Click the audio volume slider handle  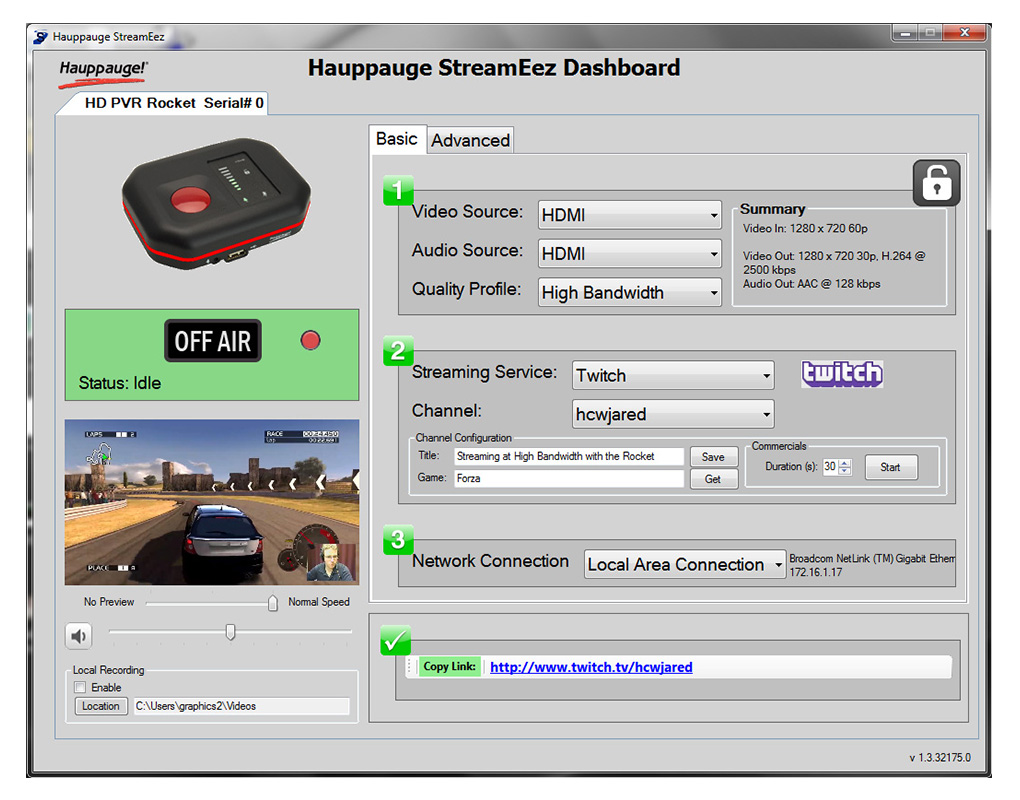231,632
